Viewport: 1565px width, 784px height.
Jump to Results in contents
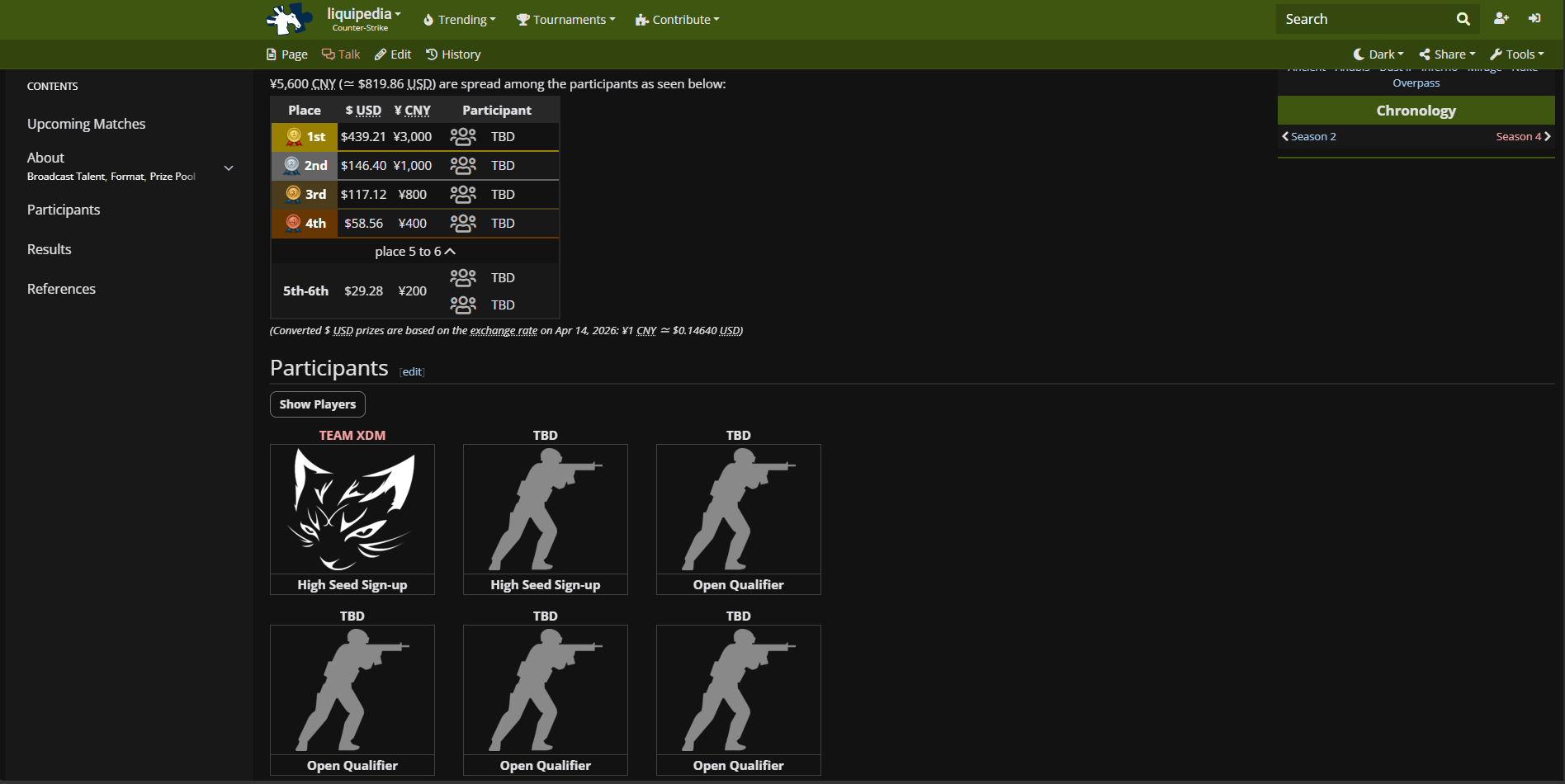tap(50, 249)
